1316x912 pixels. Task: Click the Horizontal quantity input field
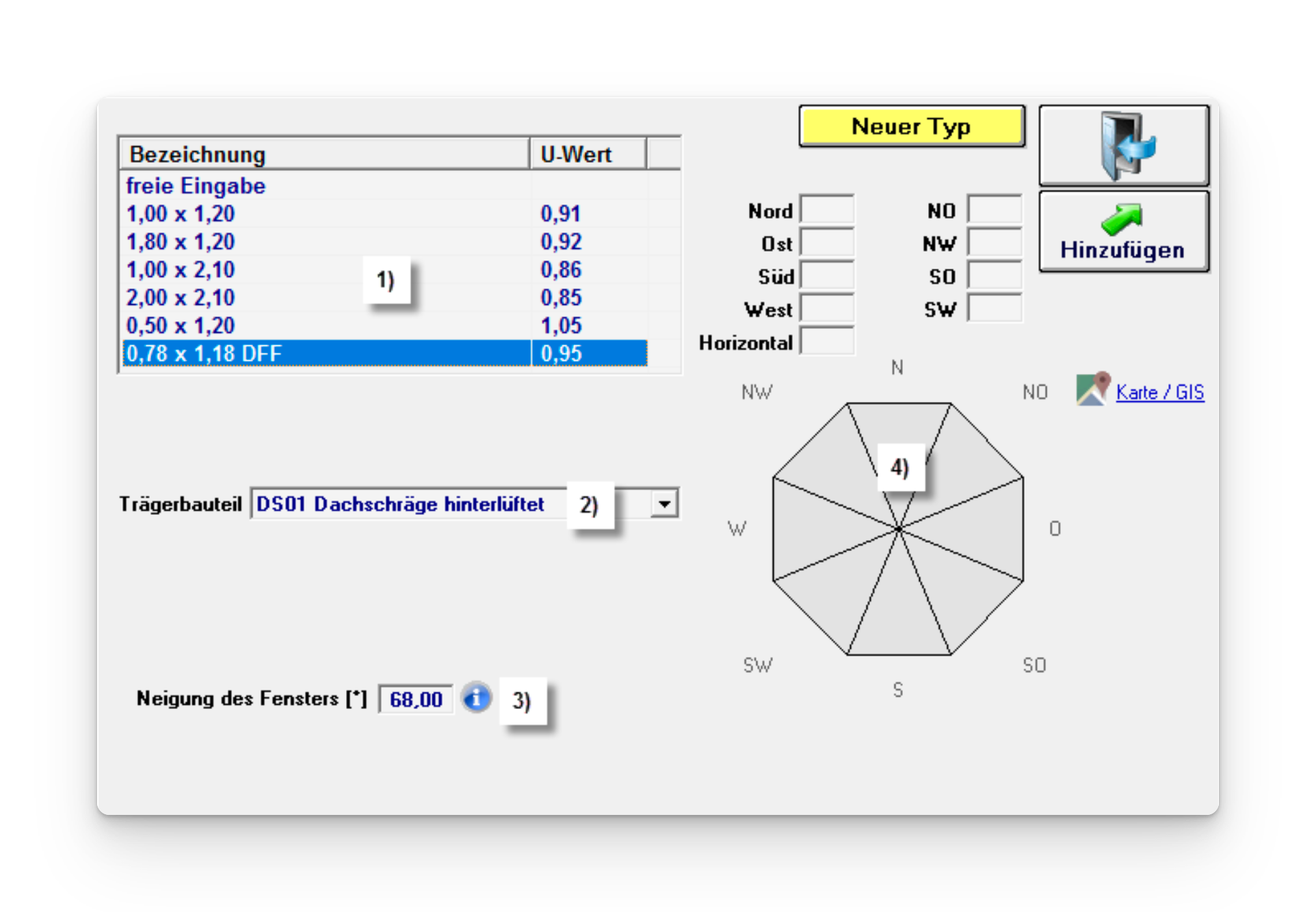827,341
